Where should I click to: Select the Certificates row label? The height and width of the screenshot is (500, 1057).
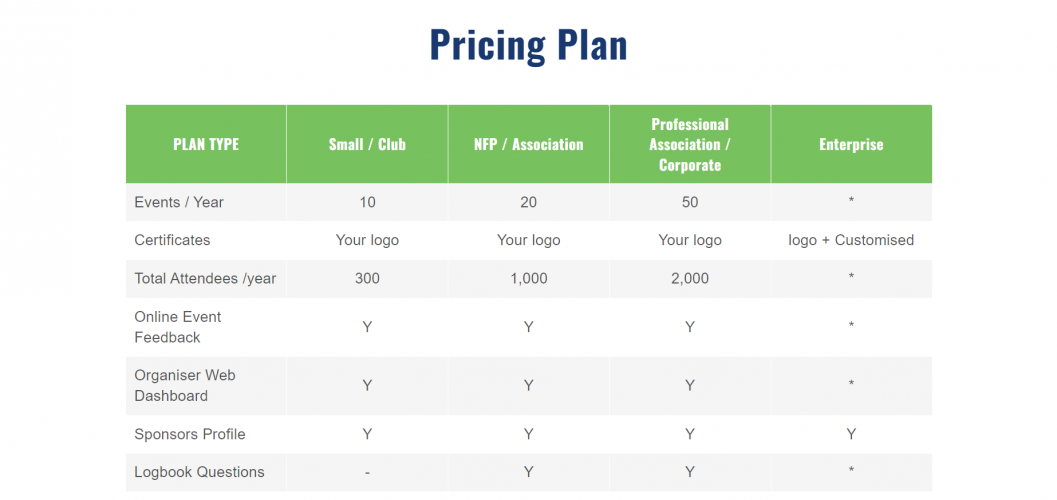(172, 240)
